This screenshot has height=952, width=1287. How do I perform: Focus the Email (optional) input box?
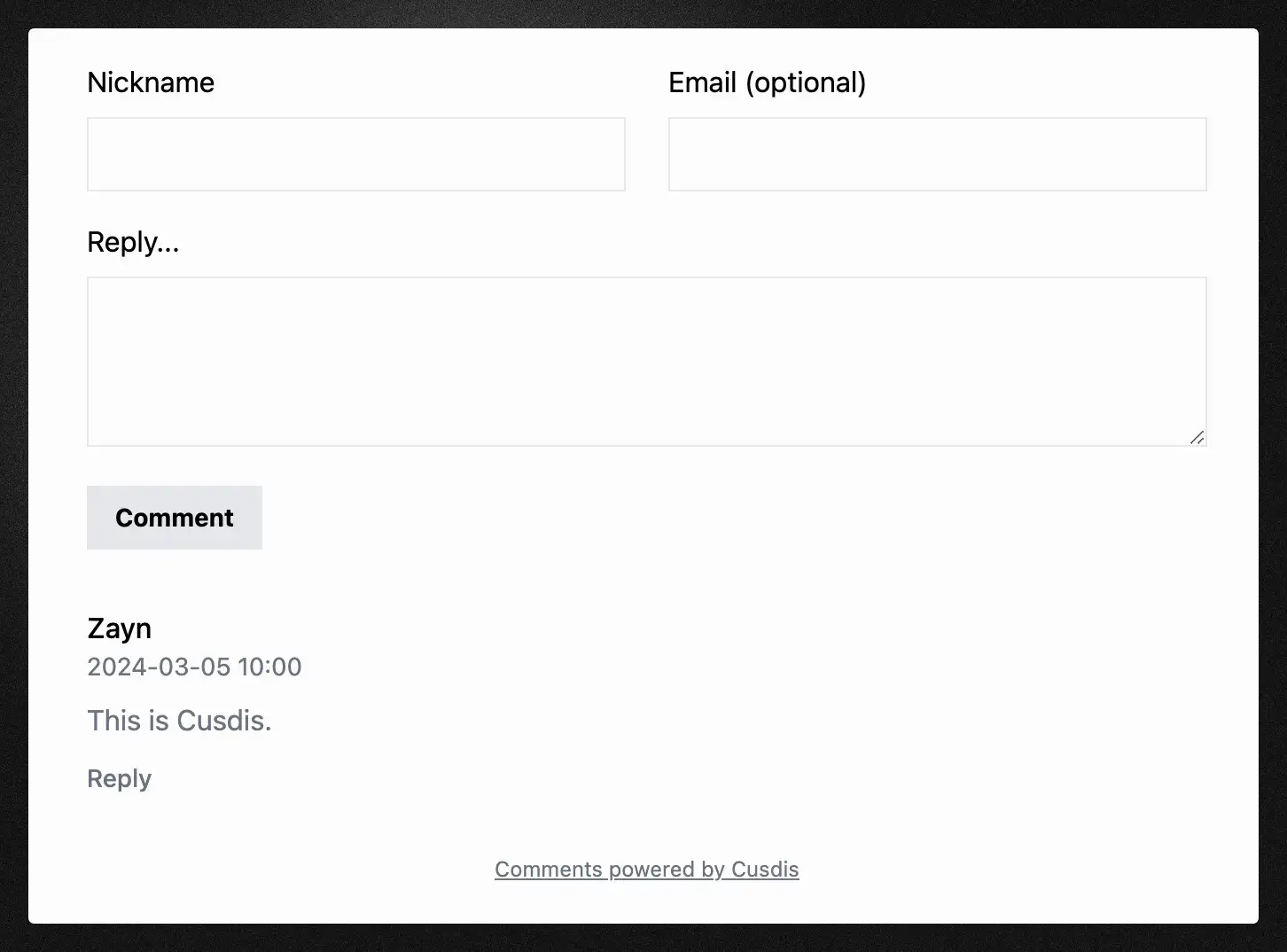[937, 154]
